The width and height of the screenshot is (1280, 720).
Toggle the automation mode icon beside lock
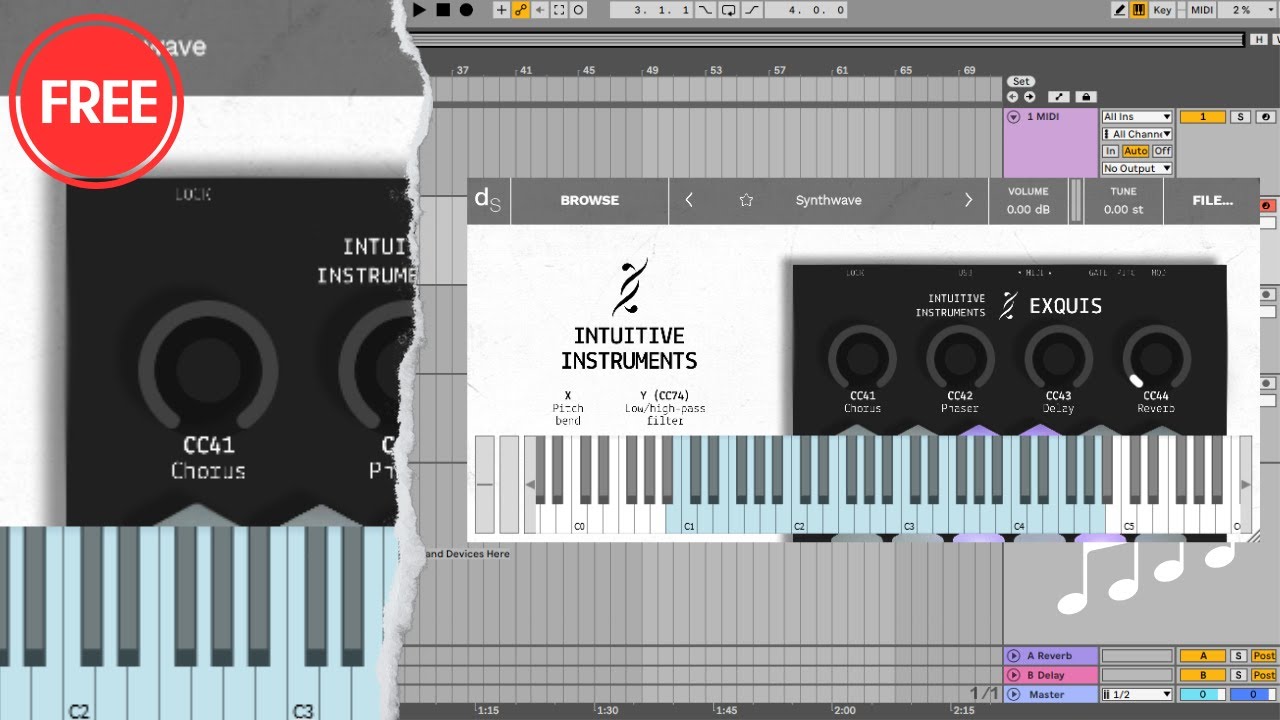(1059, 97)
